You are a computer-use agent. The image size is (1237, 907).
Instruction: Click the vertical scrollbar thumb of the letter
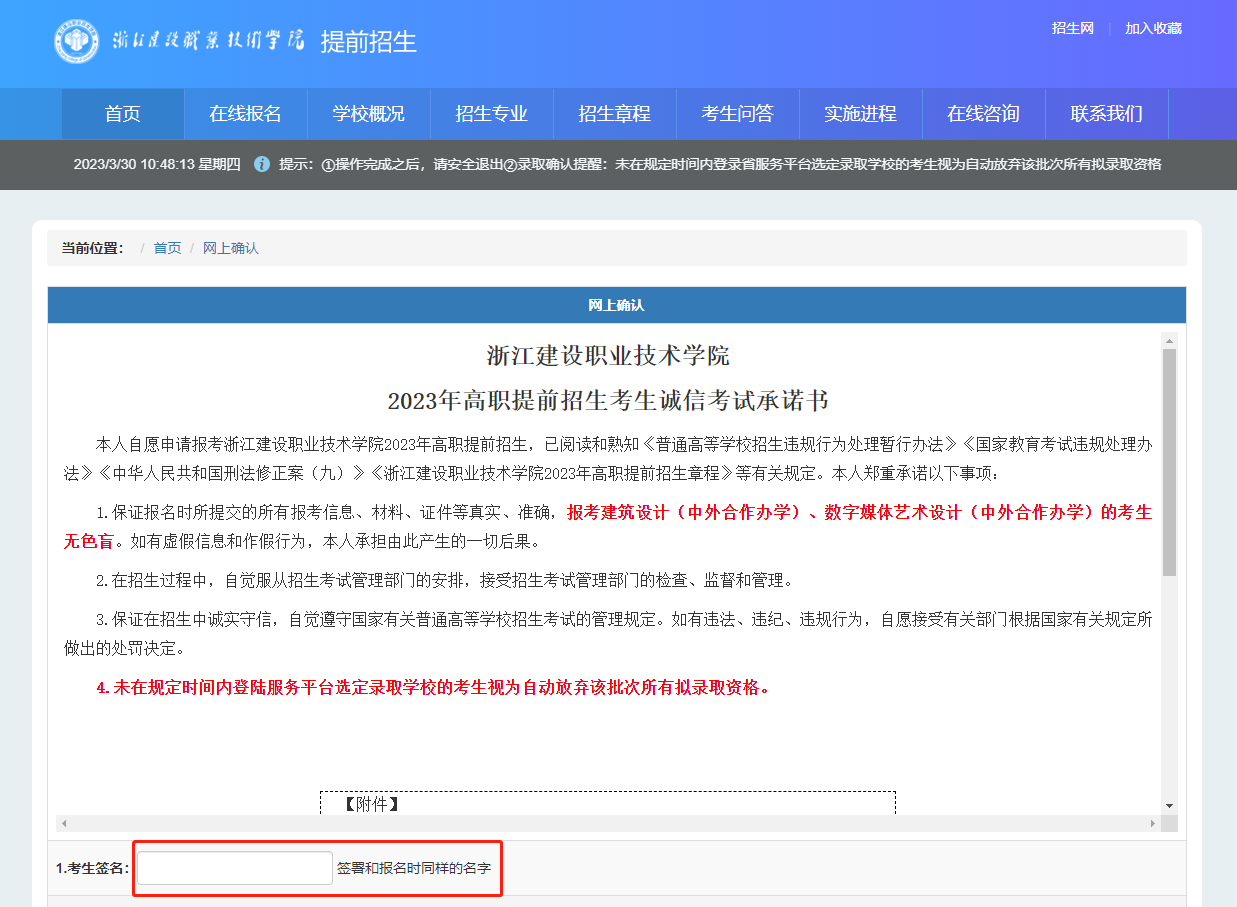1169,460
